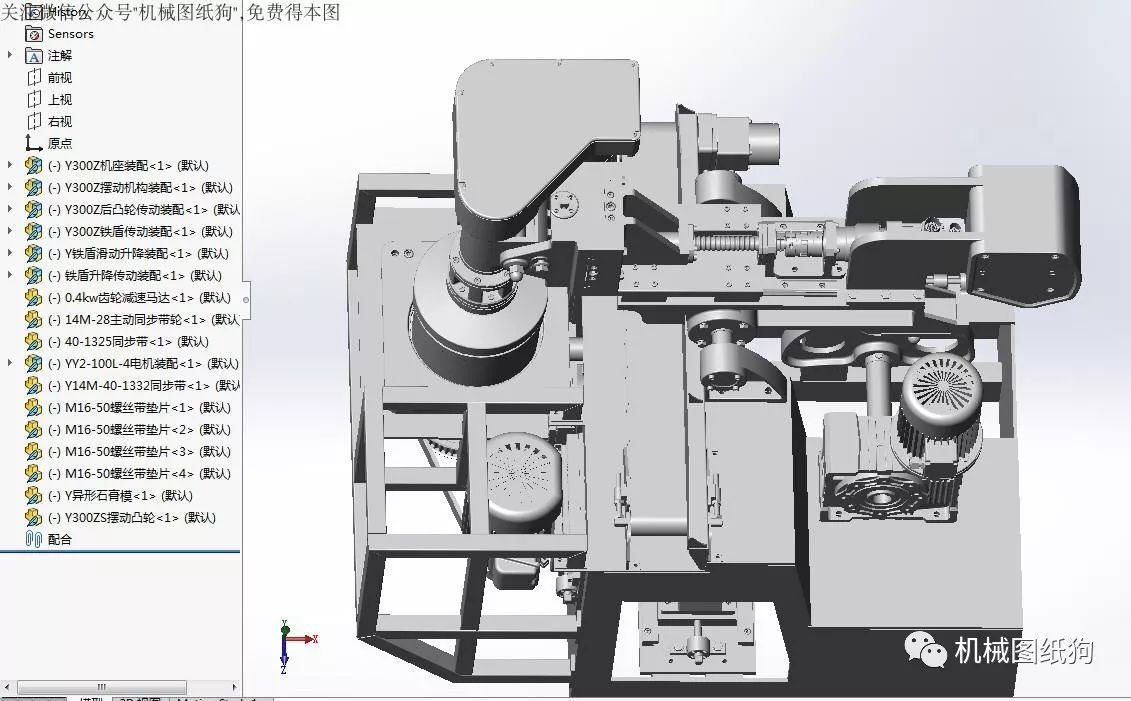This screenshot has width=1131, height=701.
Task: Click the Y300Z铁盾传动装配 assembly icon
Action: tap(33, 232)
